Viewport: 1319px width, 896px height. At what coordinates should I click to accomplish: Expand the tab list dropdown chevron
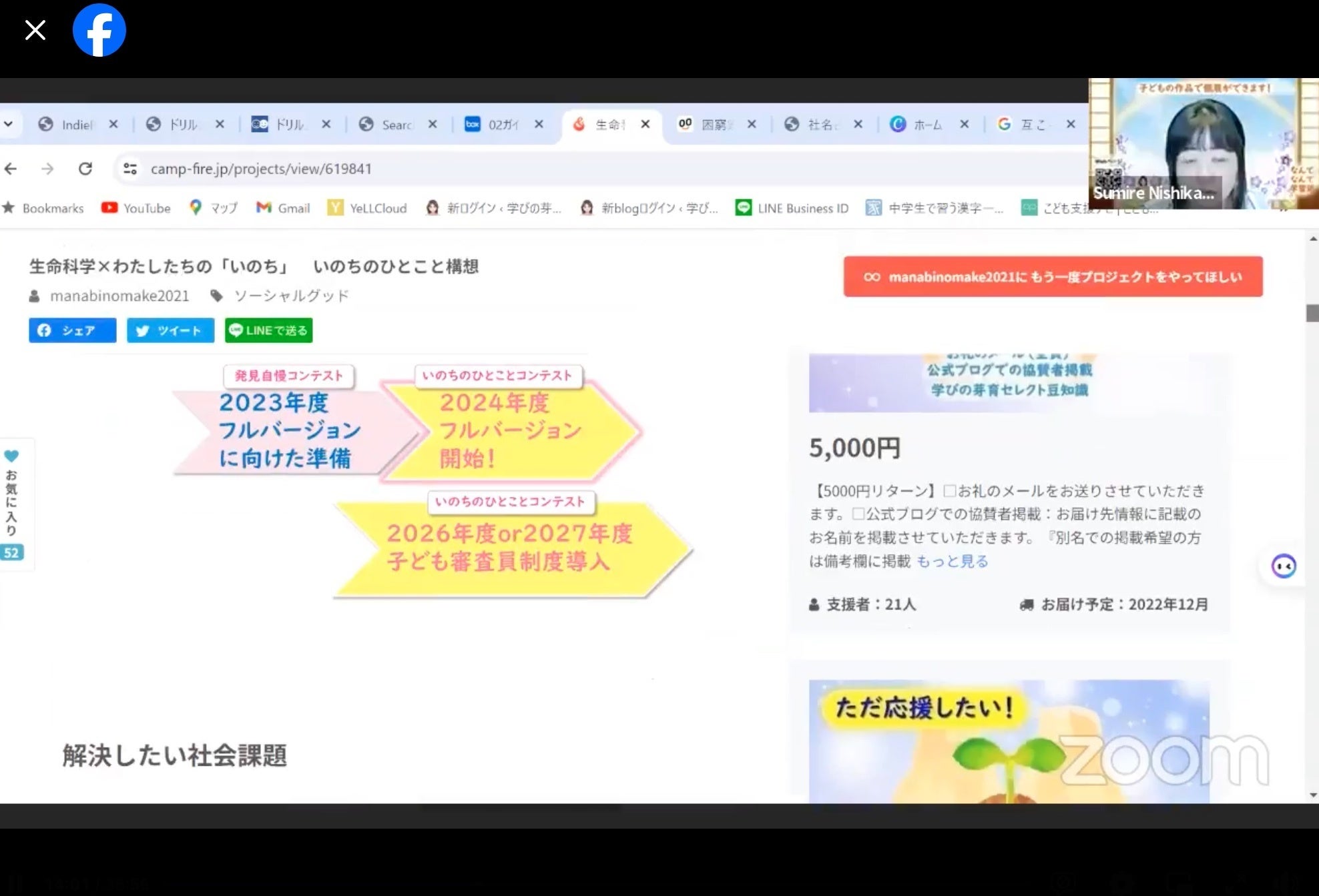(9, 124)
